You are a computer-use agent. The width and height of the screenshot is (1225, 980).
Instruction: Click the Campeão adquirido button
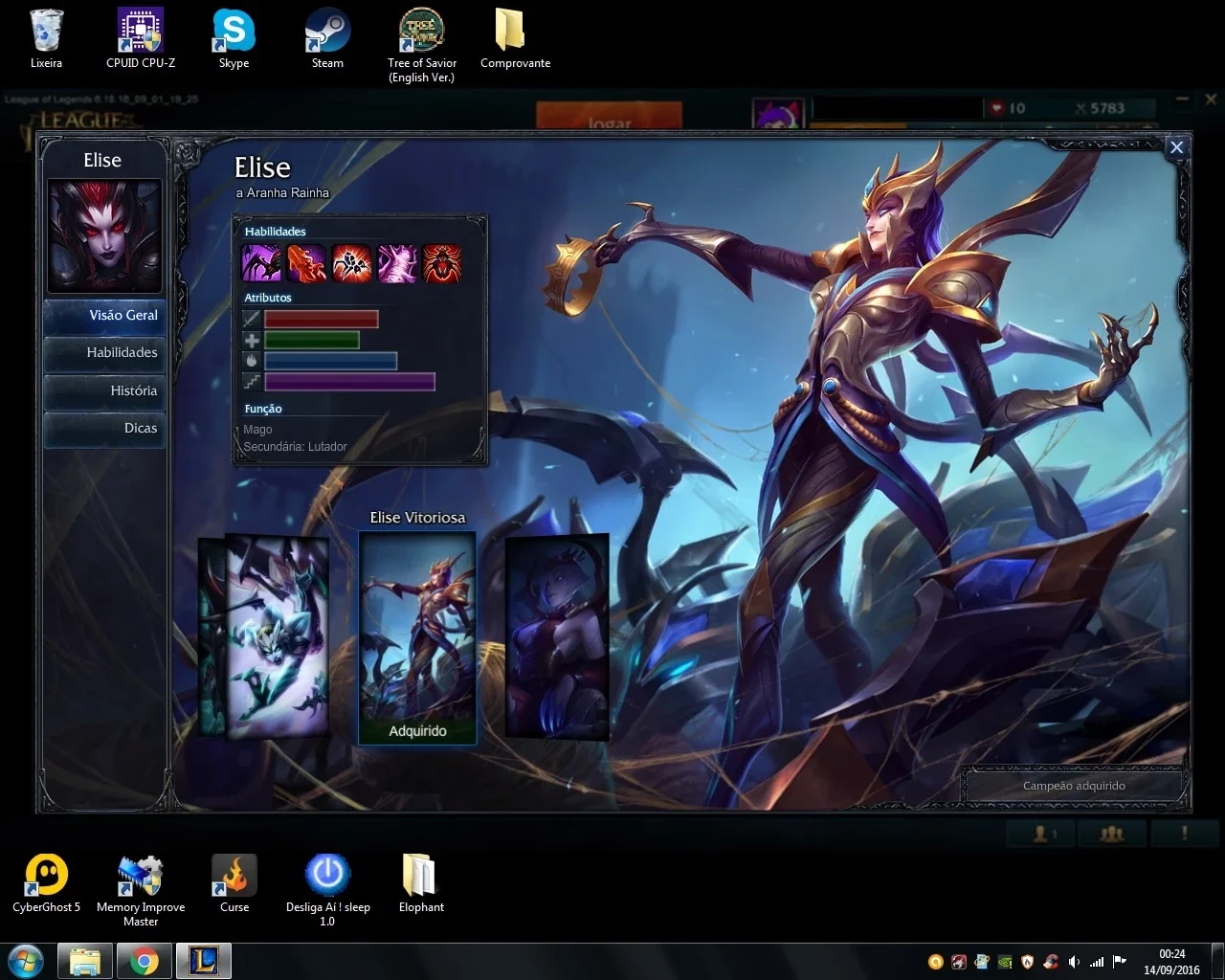click(1074, 786)
